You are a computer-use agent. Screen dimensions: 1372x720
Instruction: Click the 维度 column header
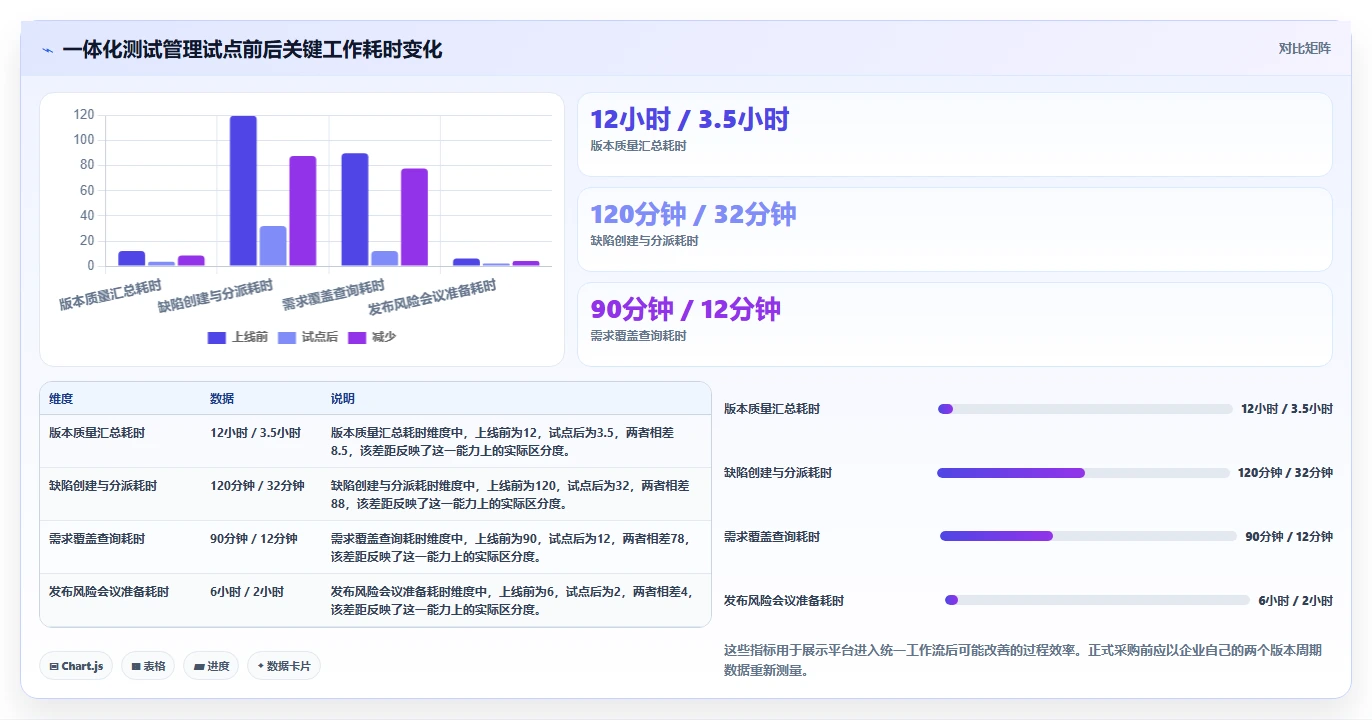coord(61,398)
